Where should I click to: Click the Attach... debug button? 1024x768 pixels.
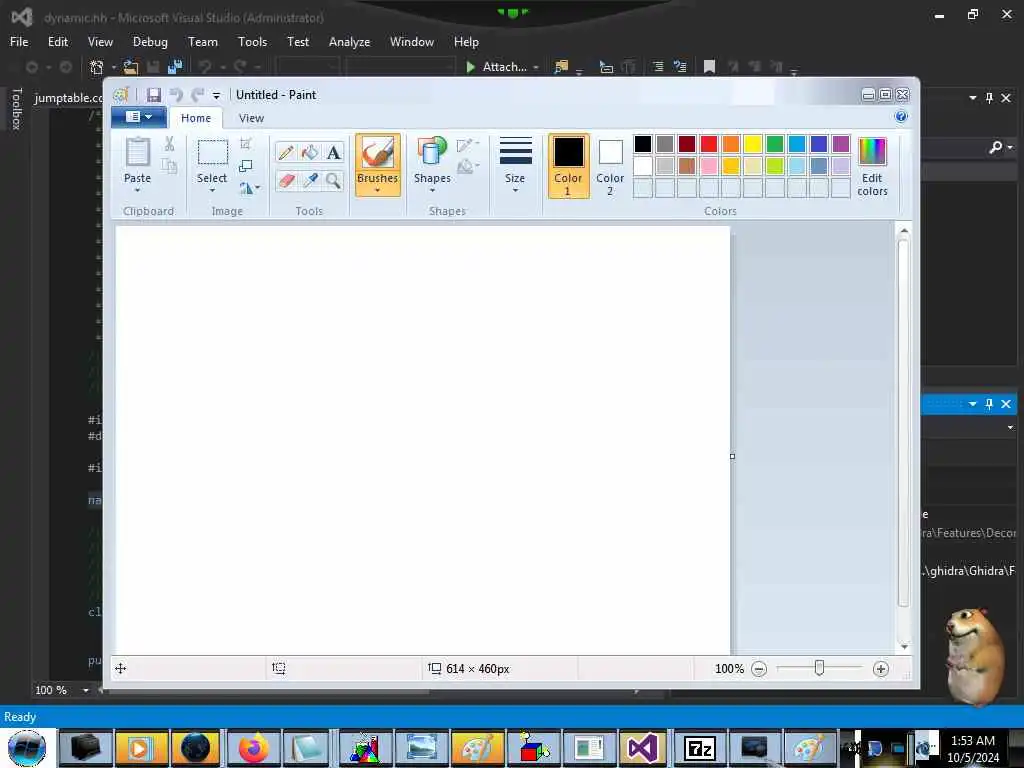(498, 67)
